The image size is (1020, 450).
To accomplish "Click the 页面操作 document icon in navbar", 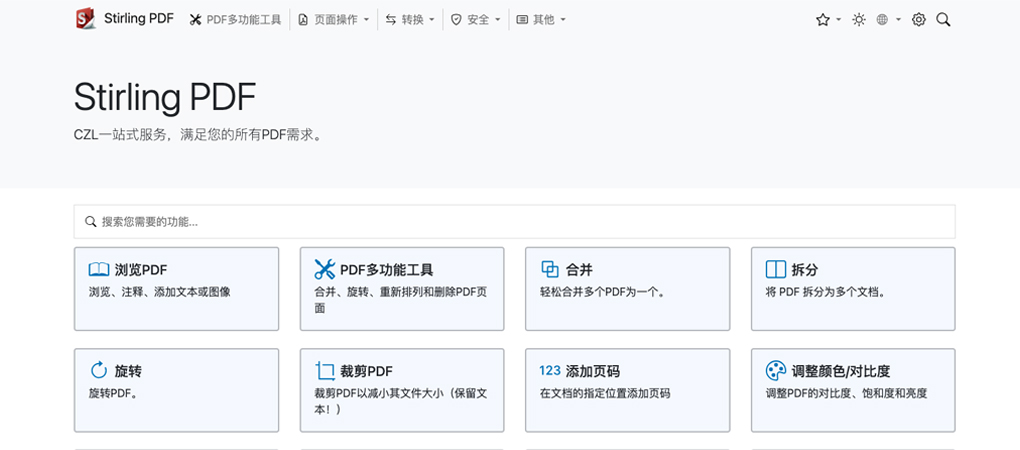I will [303, 20].
